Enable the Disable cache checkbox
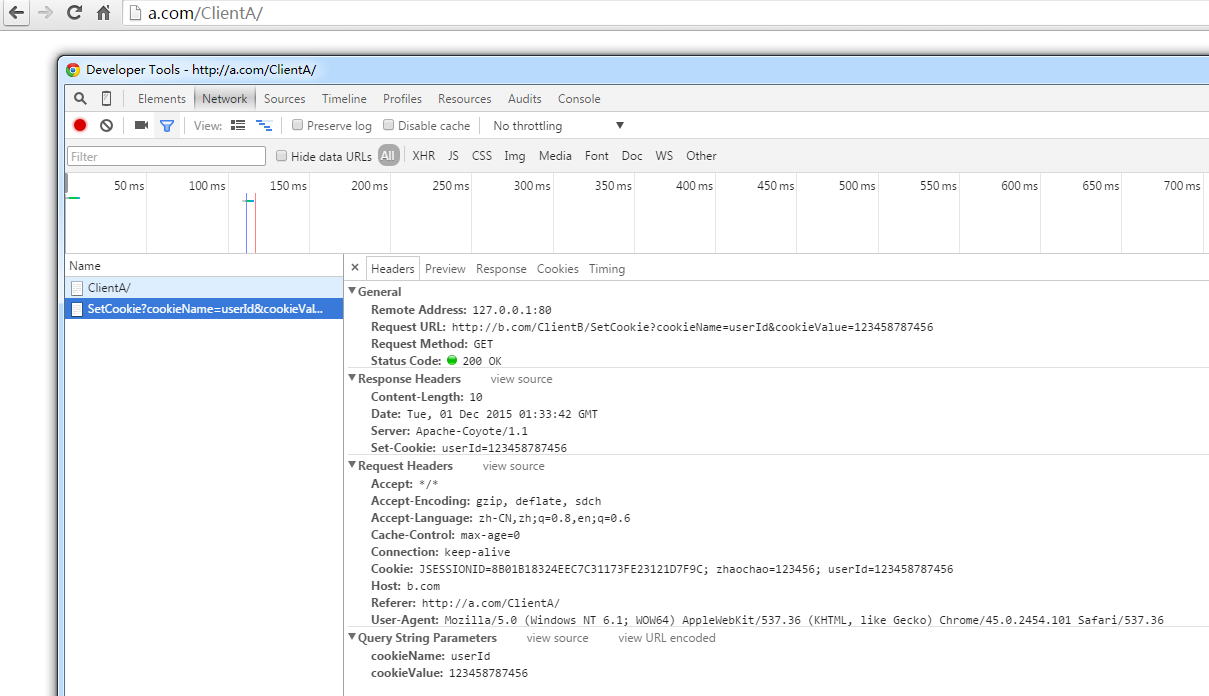The image size is (1209, 696). [388, 125]
